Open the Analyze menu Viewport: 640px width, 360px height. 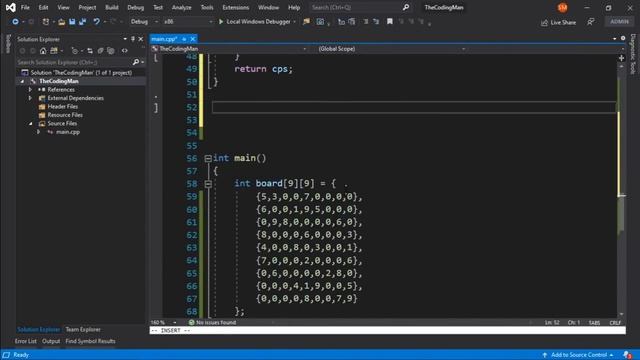tap(181, 7)
